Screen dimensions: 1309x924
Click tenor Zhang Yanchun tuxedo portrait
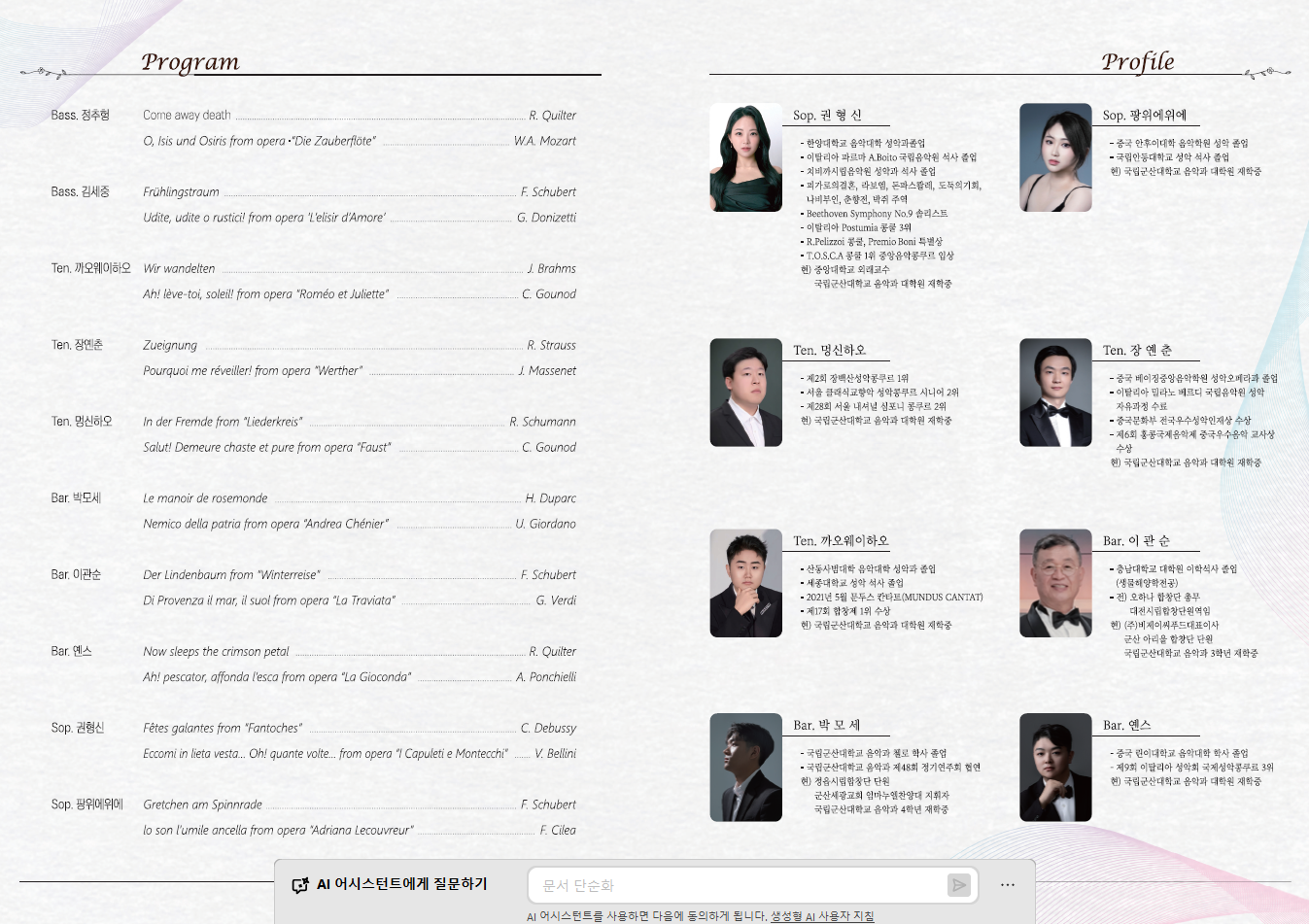click(1055, 393)
